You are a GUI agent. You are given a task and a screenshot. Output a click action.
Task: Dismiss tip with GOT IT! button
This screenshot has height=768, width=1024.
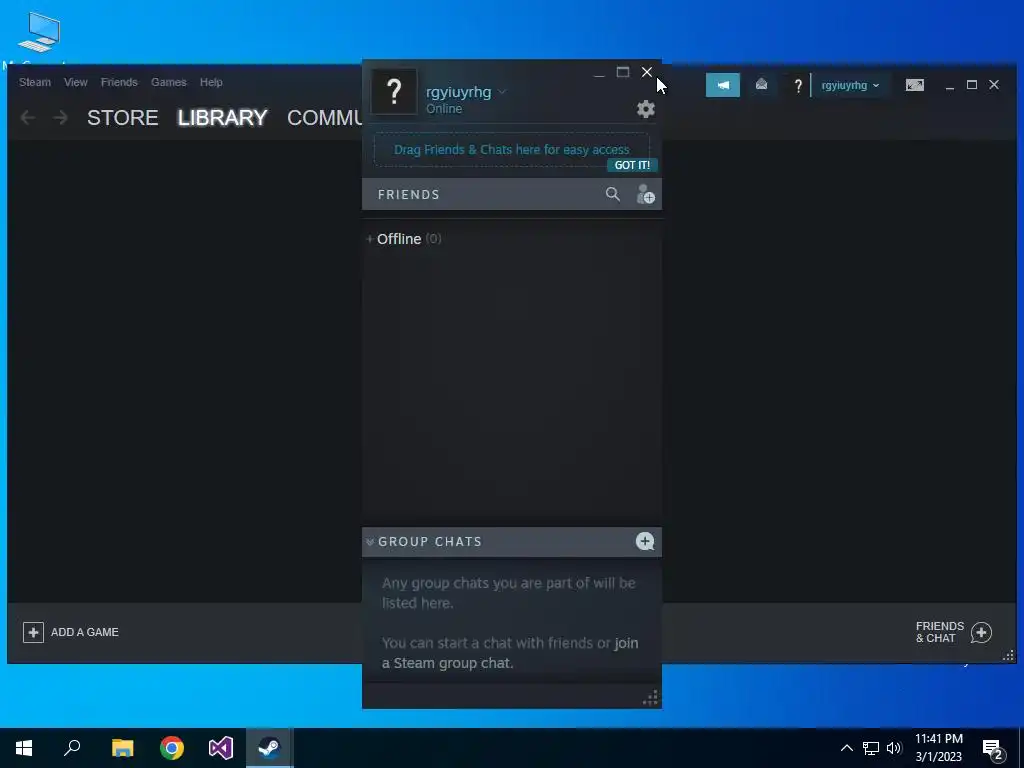(x=632, y=165)
